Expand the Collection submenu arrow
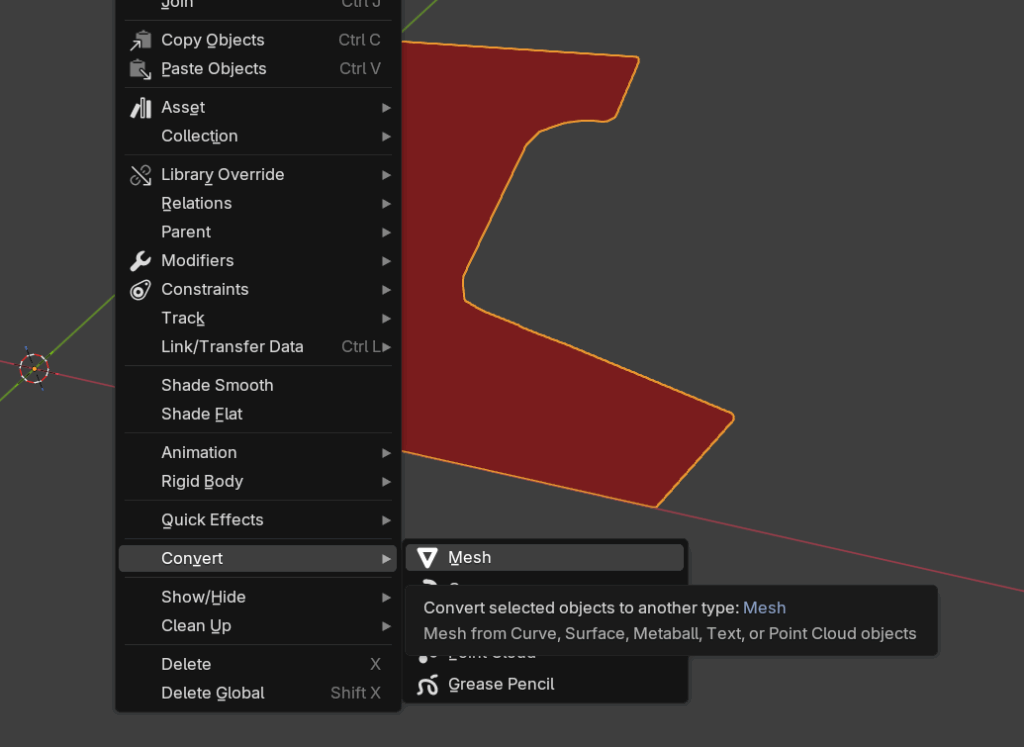This screenshot has width=1024, height=747. pyautogui.click(x=386, y=137)
